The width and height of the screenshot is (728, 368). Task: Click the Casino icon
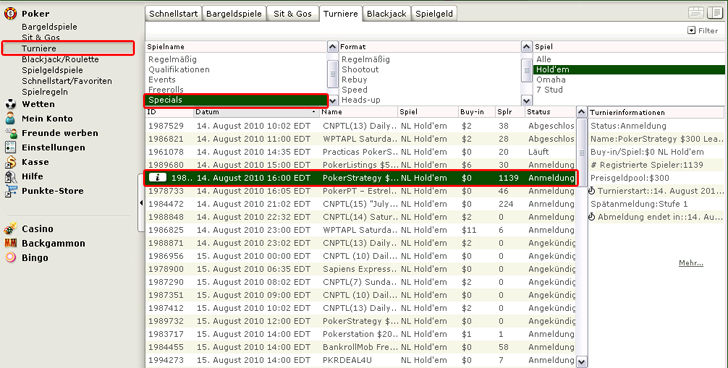(x=10, y=229)
